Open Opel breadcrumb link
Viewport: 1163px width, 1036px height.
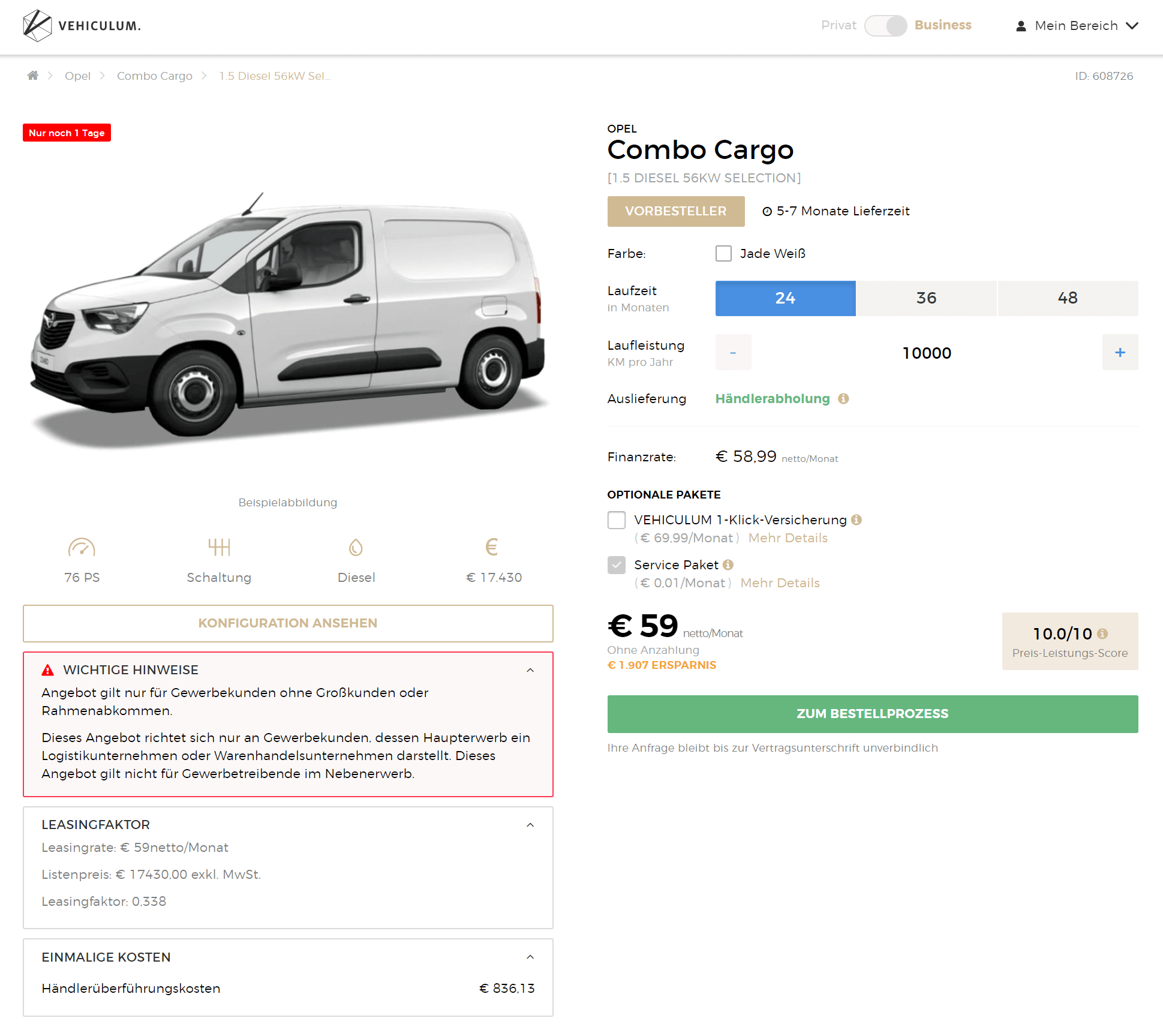pos(77,76)
